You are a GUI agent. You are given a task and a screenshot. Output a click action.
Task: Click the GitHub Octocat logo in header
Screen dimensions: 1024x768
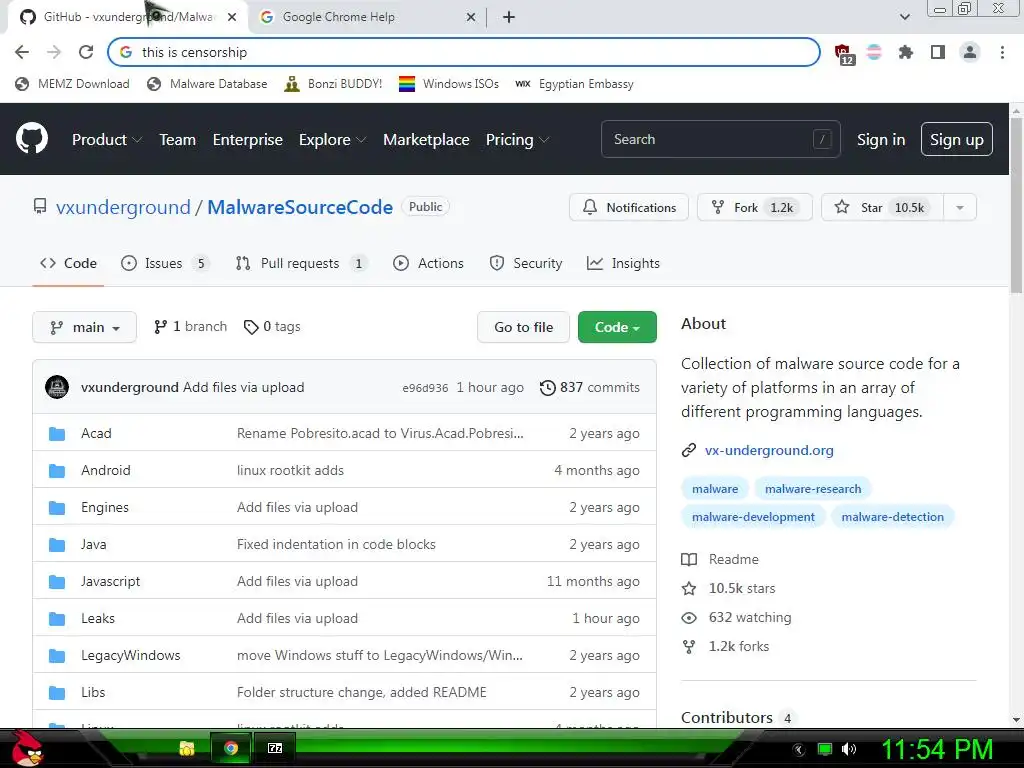point(31,138)
